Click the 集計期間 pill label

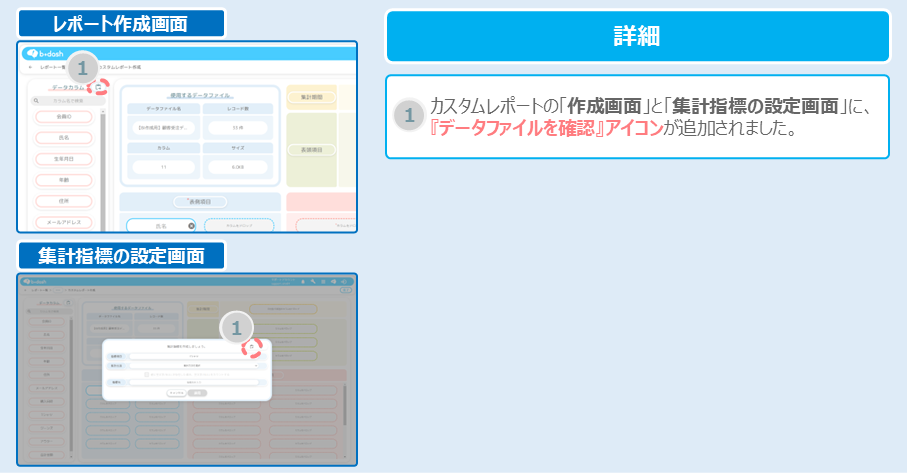(x=312, y=98)
